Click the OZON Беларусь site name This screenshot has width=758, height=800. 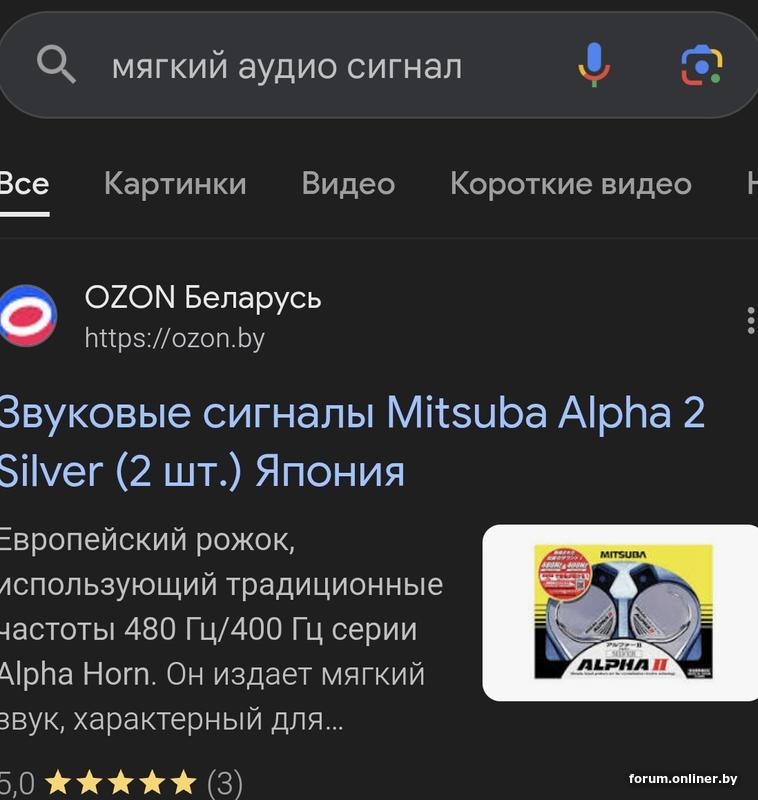(203, 298)
